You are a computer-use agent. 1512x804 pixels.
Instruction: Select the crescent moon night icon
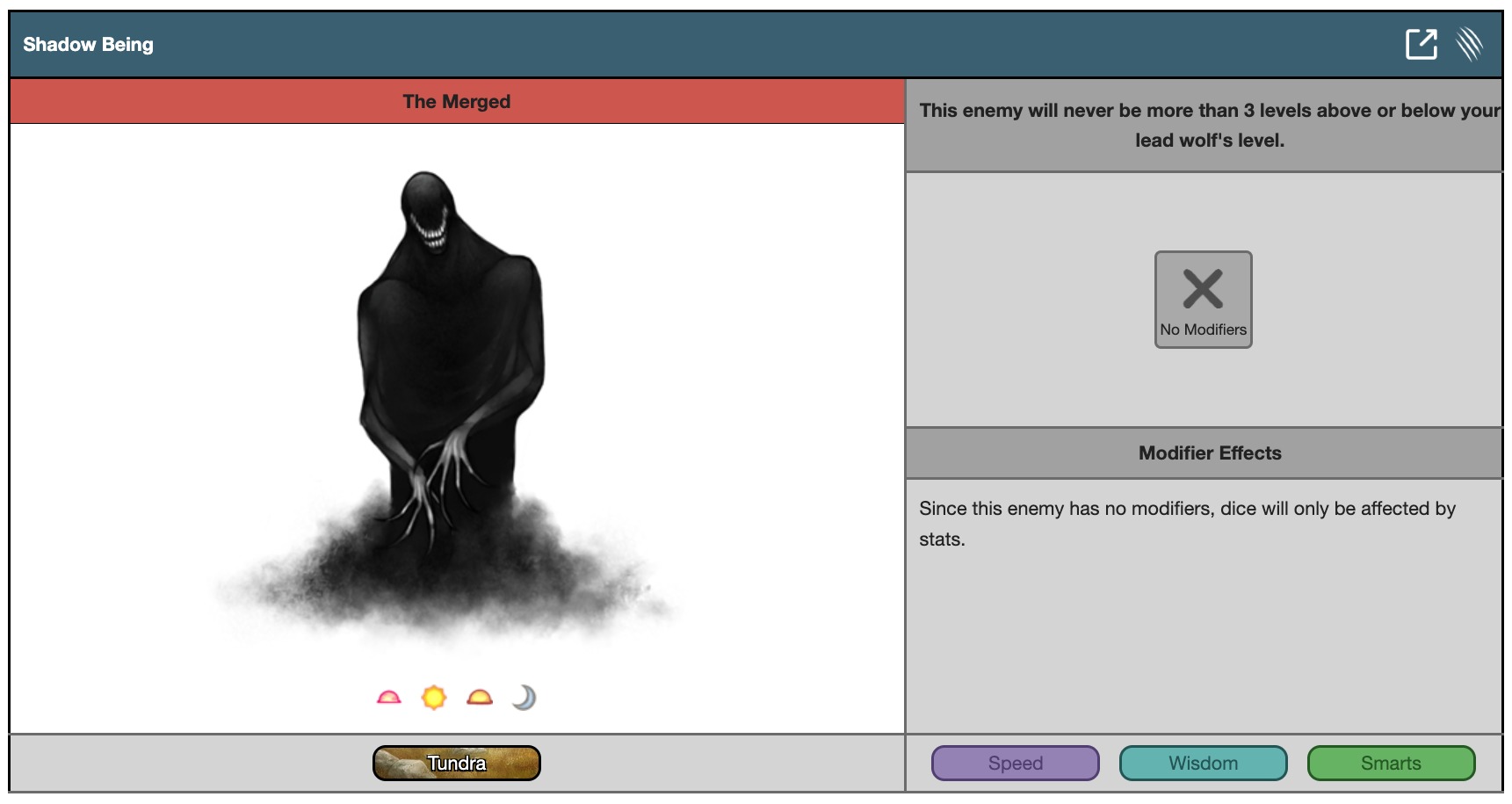tap(524, 698)
